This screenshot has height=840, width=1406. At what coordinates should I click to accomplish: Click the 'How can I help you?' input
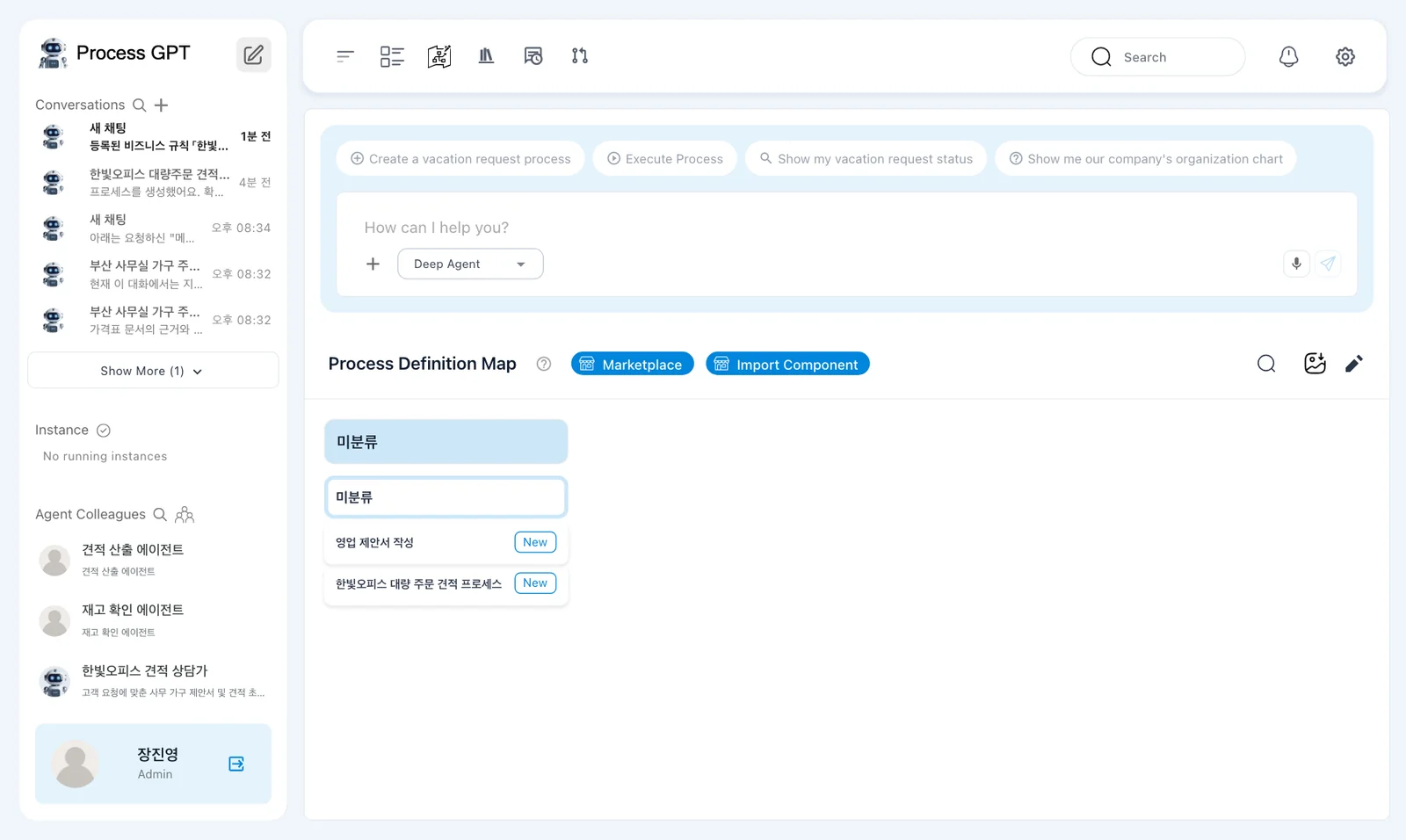pyautogui.click(x=847, y=228)
